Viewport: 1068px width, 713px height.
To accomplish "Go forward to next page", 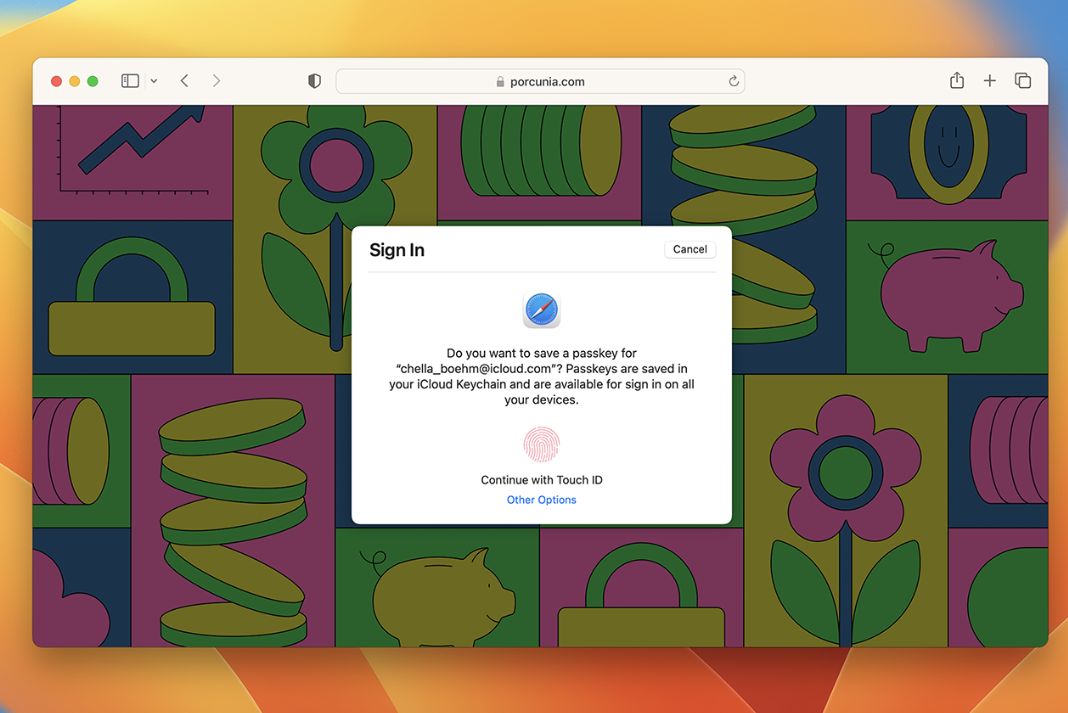I will click(x=216, y=80).
